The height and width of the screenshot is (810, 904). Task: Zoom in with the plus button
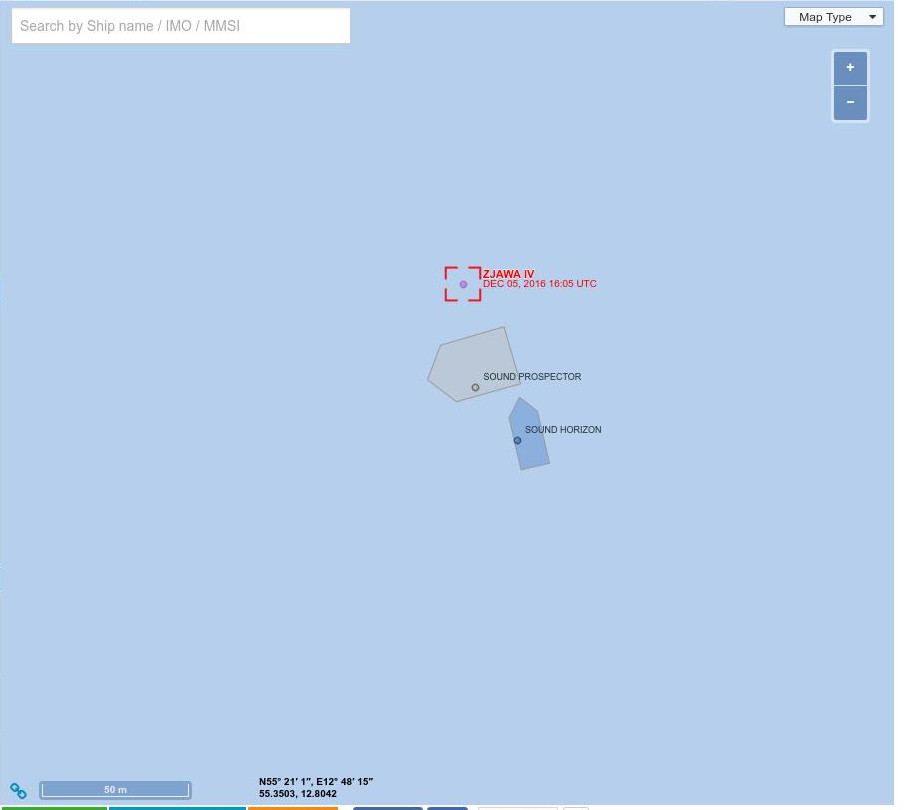[x=850, y=68]
